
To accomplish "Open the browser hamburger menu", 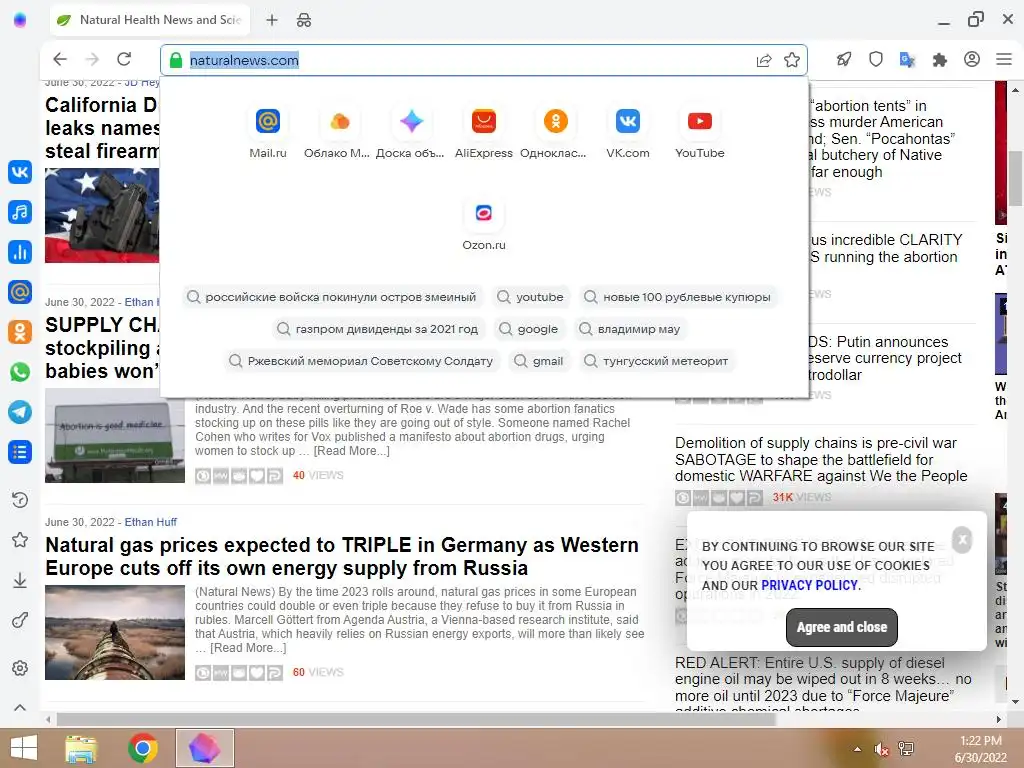I will coord(1004,59).
